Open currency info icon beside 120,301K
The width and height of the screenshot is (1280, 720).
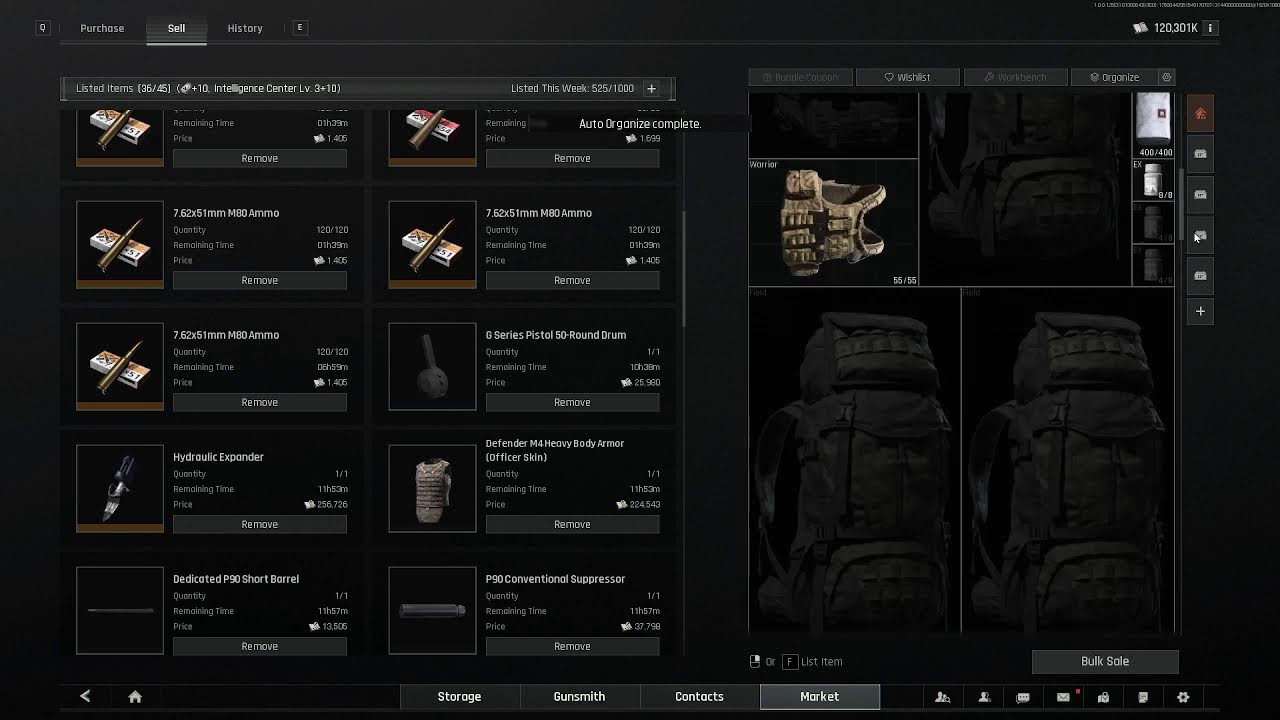click(x=1210, y=28)
